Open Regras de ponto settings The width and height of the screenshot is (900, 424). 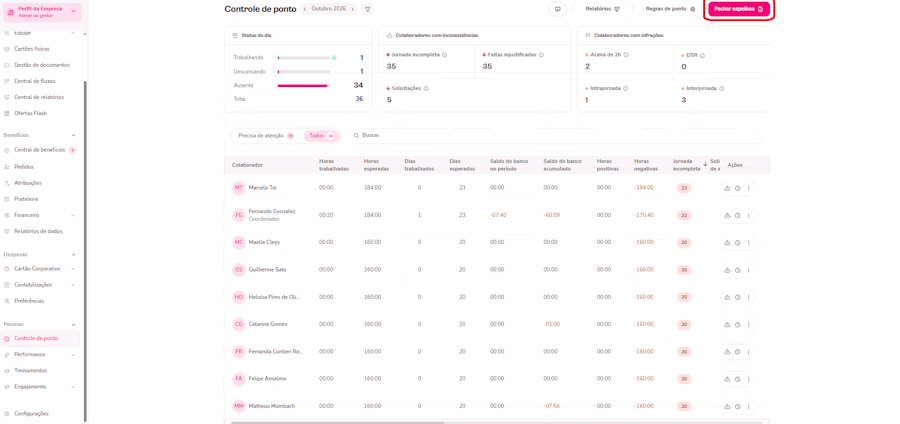pyautogui.click(x=670, y=9)
